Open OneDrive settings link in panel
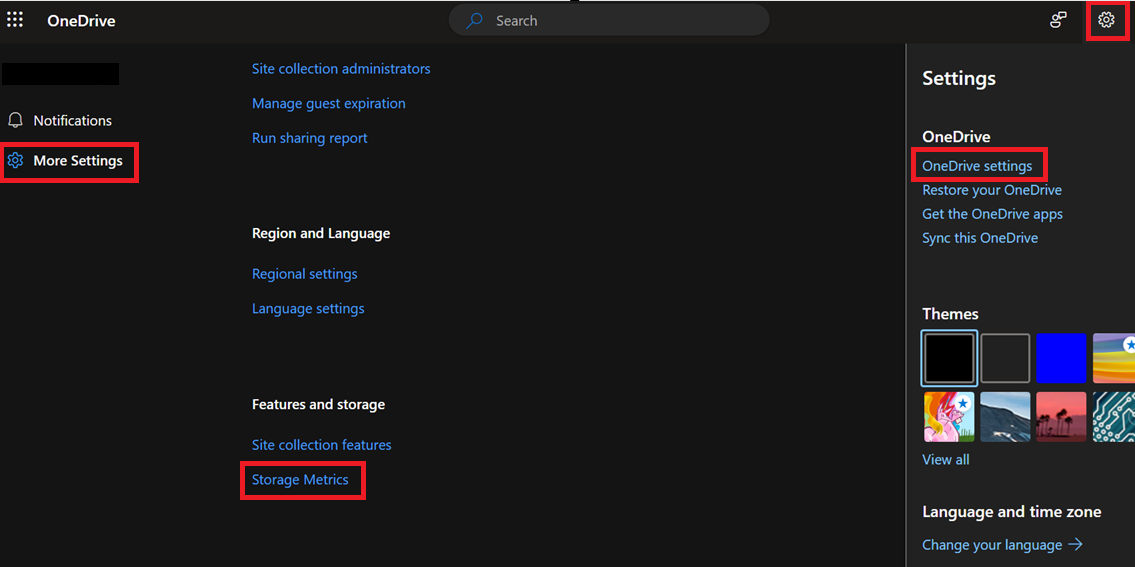1135x567 pixels. 977,166
